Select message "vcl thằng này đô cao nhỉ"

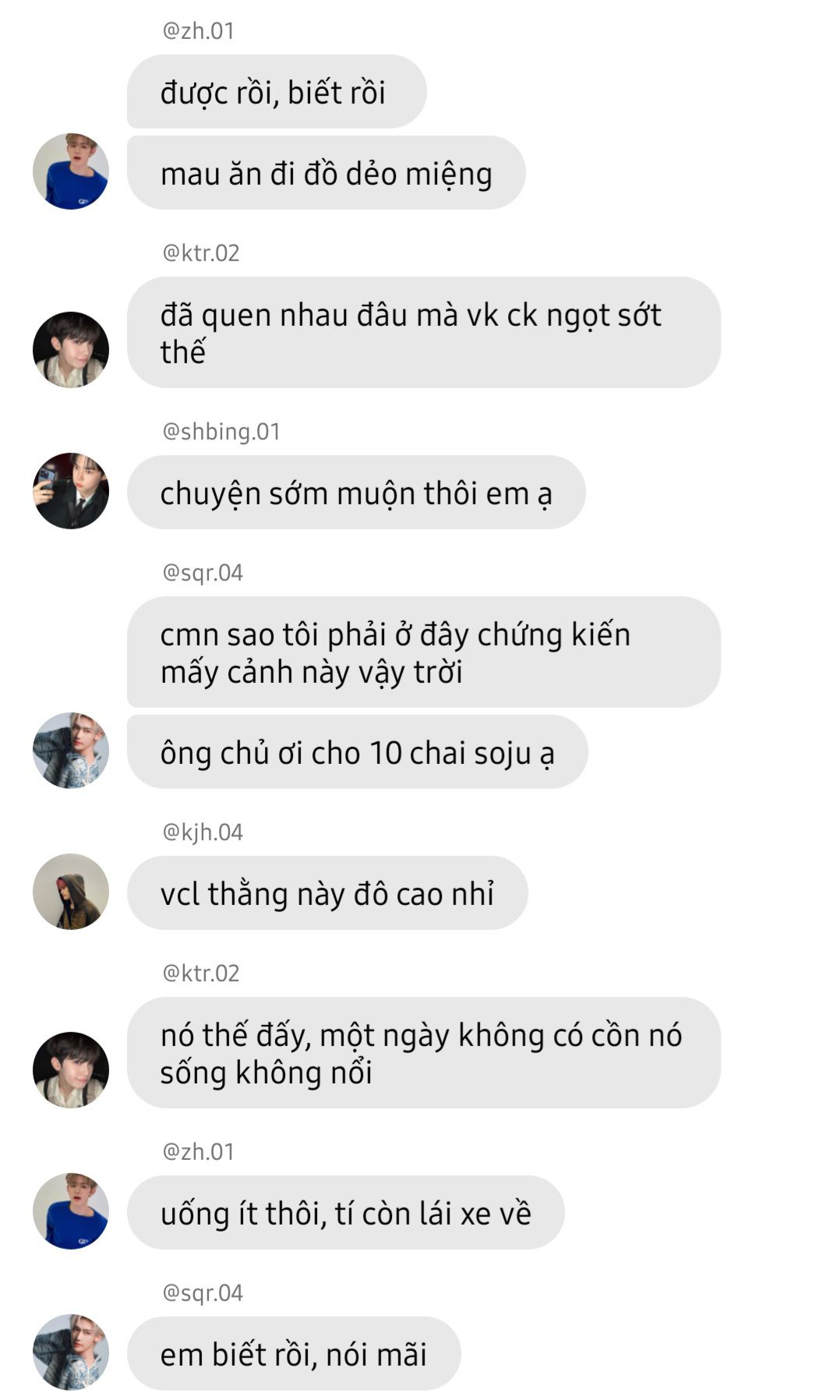click(x=327, y=893)
